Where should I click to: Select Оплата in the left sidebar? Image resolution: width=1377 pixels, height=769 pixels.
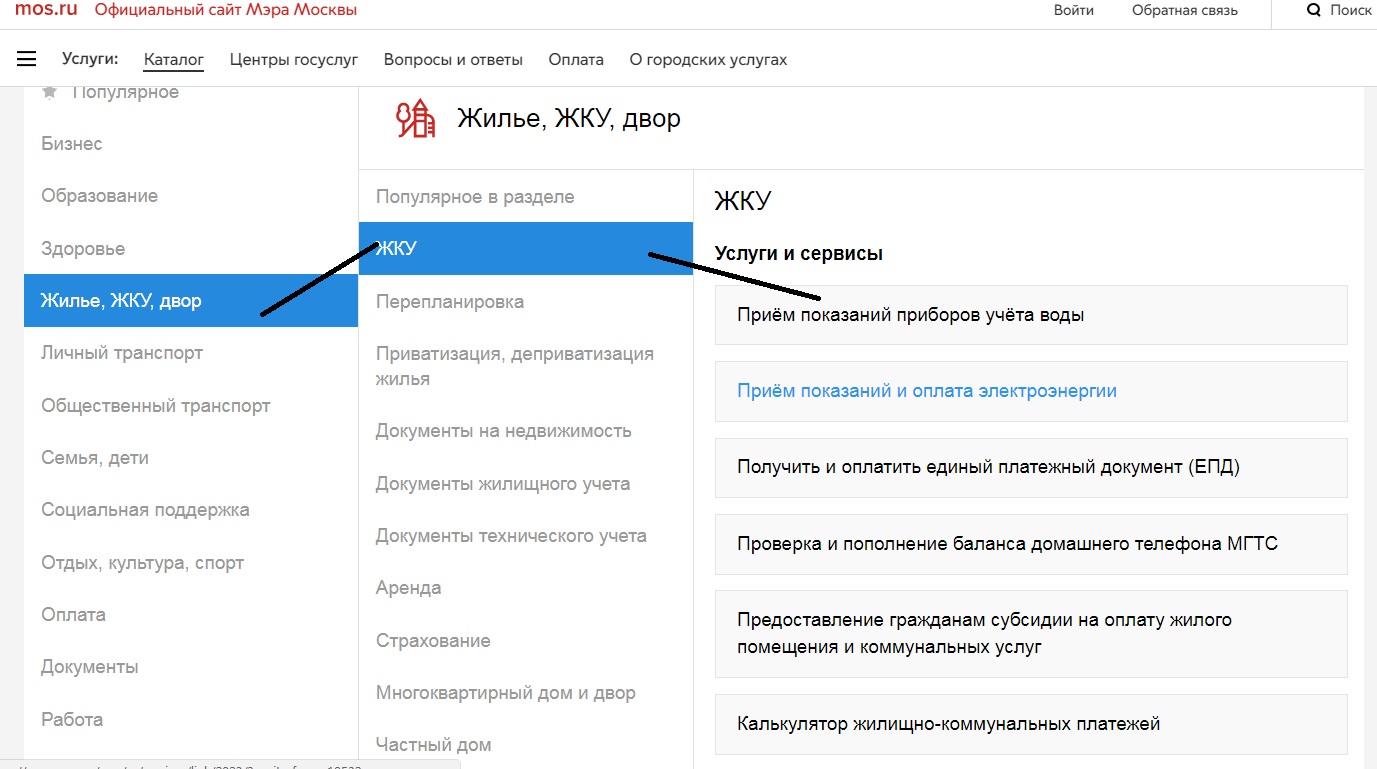click(x=191, y=615)
